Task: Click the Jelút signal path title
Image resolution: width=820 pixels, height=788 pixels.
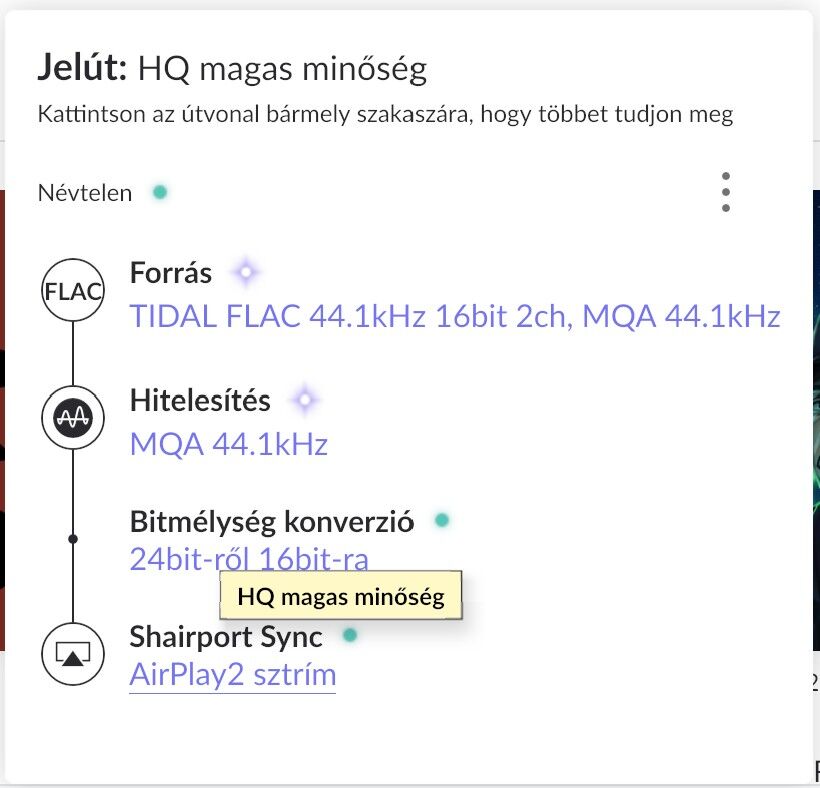Action: (x=232, y=67)
